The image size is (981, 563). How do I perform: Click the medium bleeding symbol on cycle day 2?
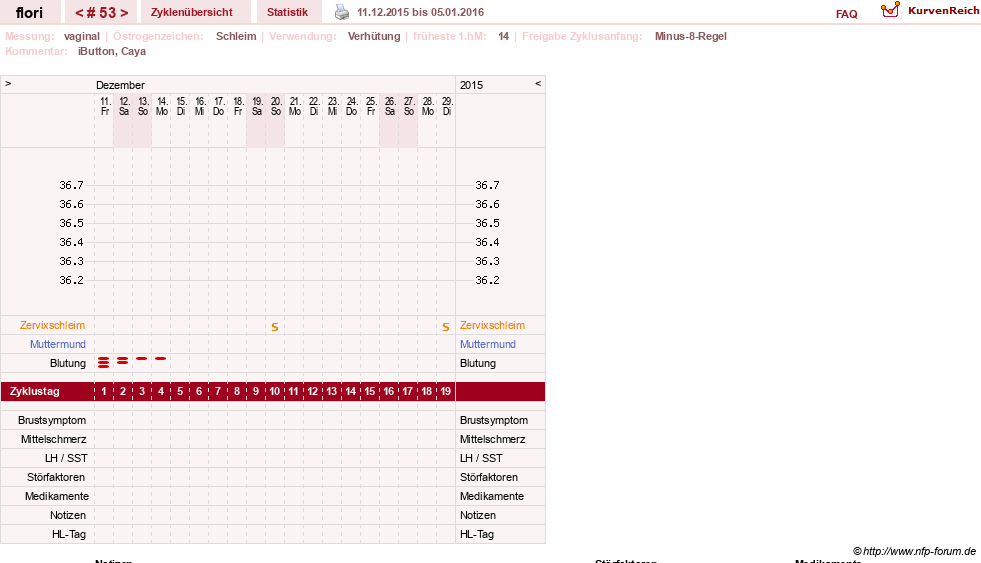(x=123, y=361)
